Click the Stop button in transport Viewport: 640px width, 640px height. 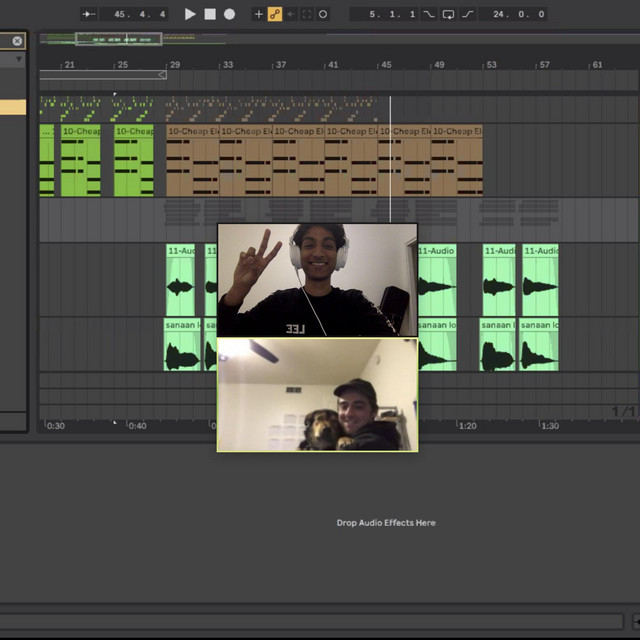pyautogui.click(x=210, y=14)
